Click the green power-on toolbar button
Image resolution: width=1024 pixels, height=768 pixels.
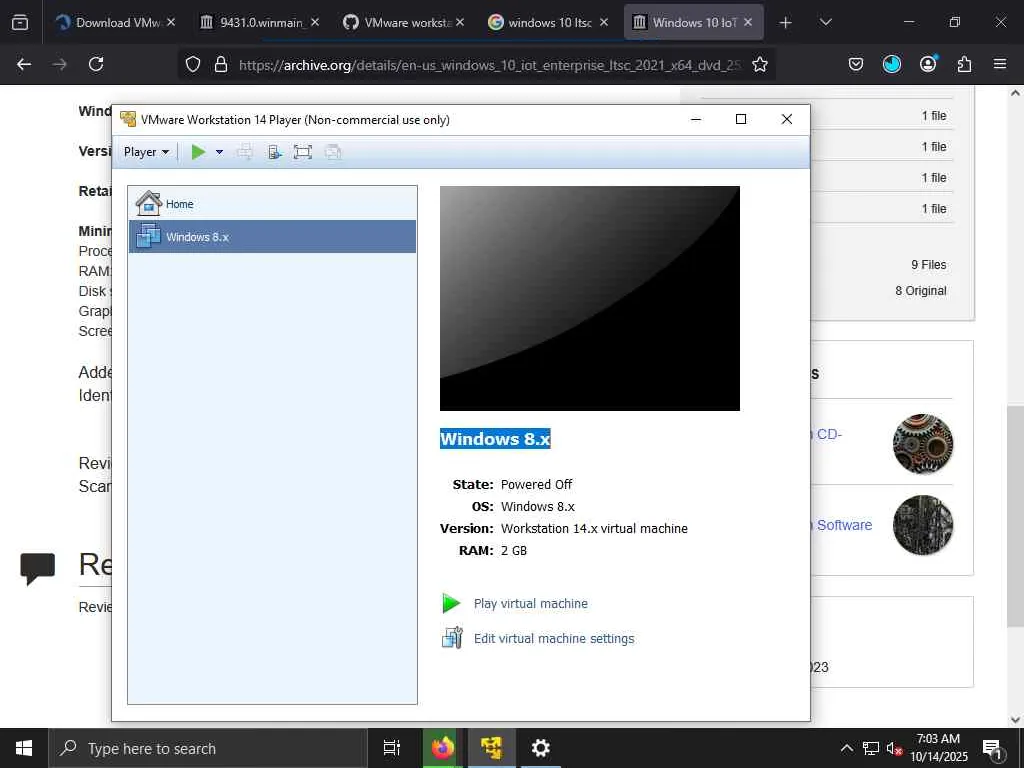click(x=198, y=152)
